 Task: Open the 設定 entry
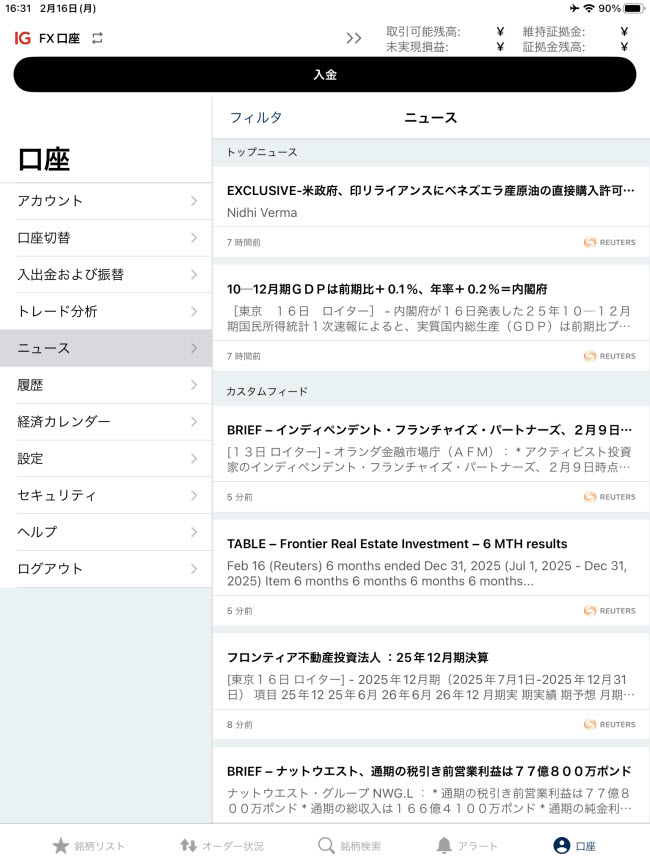pyautogui.click(x=106, y=458)
